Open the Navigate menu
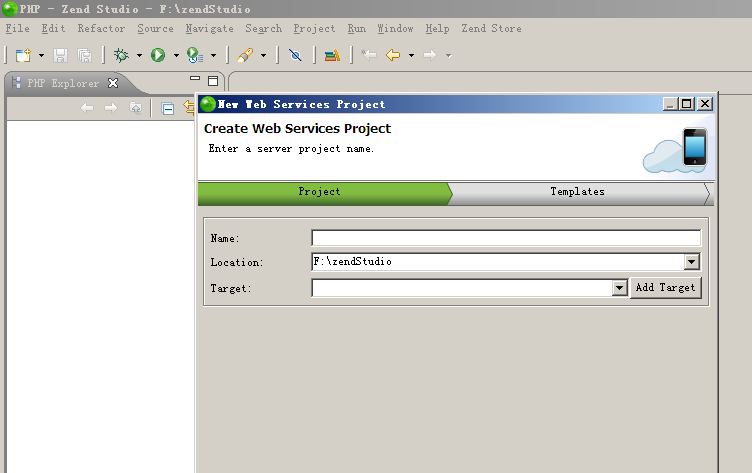 (210, 29)
